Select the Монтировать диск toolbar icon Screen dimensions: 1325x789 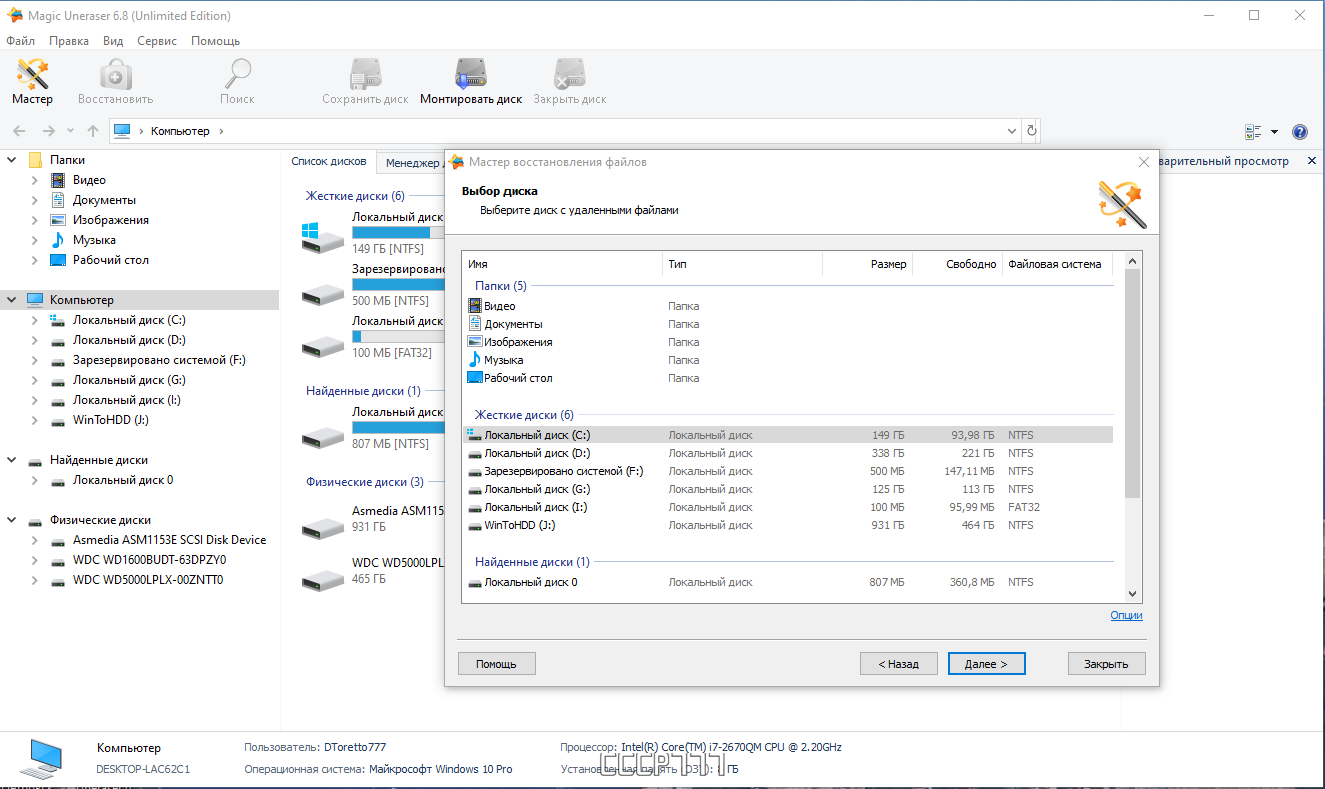[471, 75]
